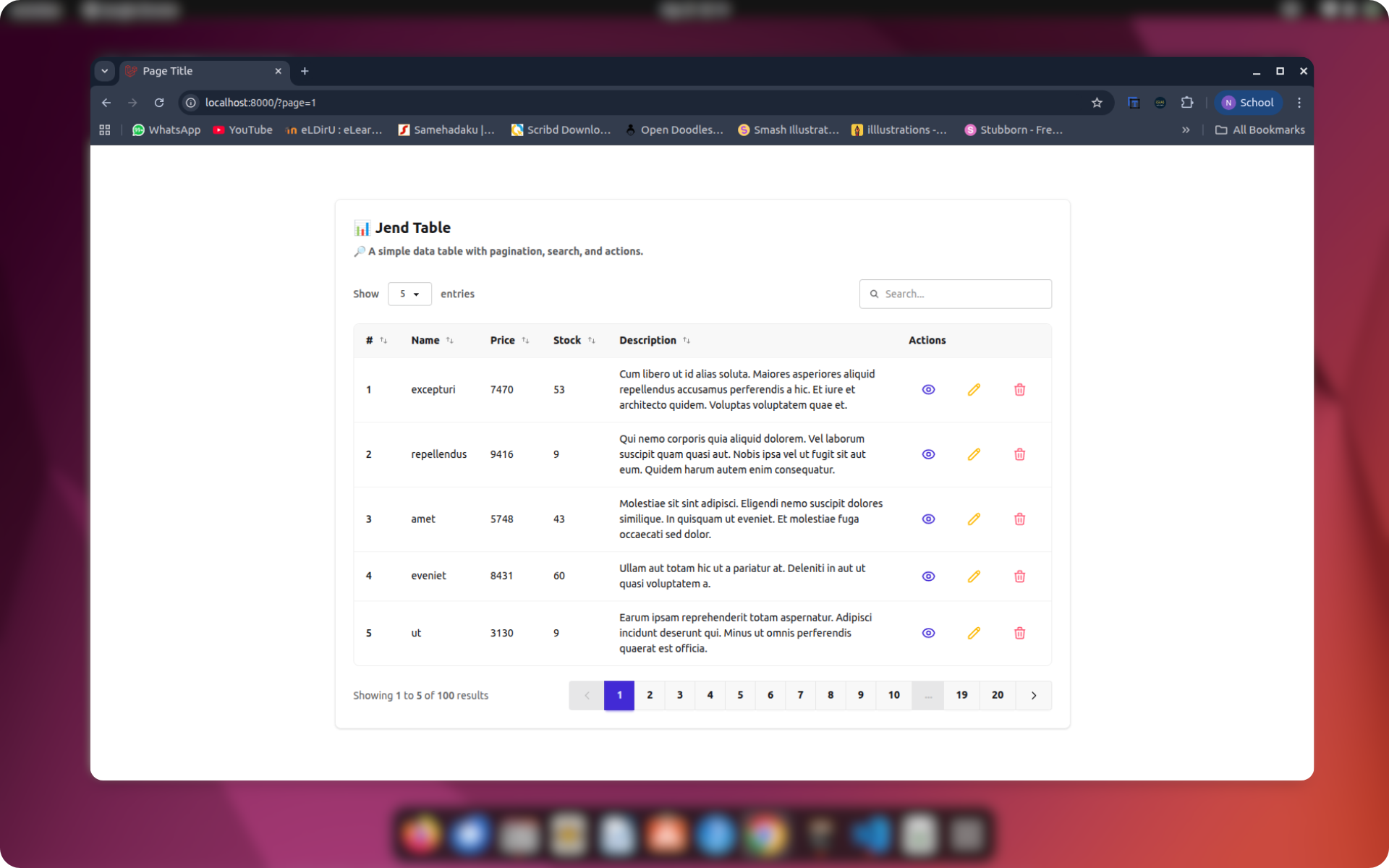The width and height of the screenshot is (1389, 868).
Task: Click trash icon for the amet row
Action: (1019, 519)
